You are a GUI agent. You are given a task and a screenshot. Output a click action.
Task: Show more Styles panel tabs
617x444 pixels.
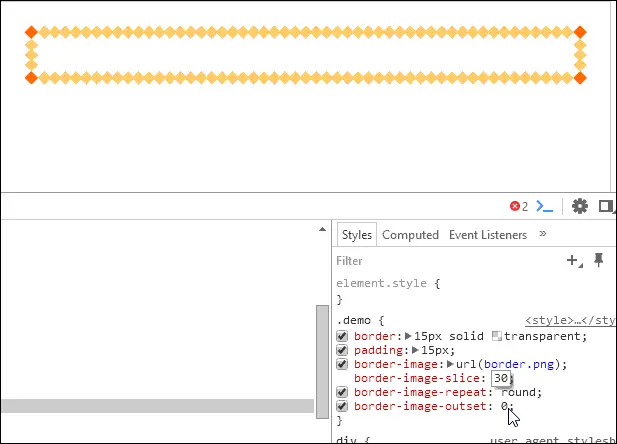pyautogui.click(x=543, y=233)
